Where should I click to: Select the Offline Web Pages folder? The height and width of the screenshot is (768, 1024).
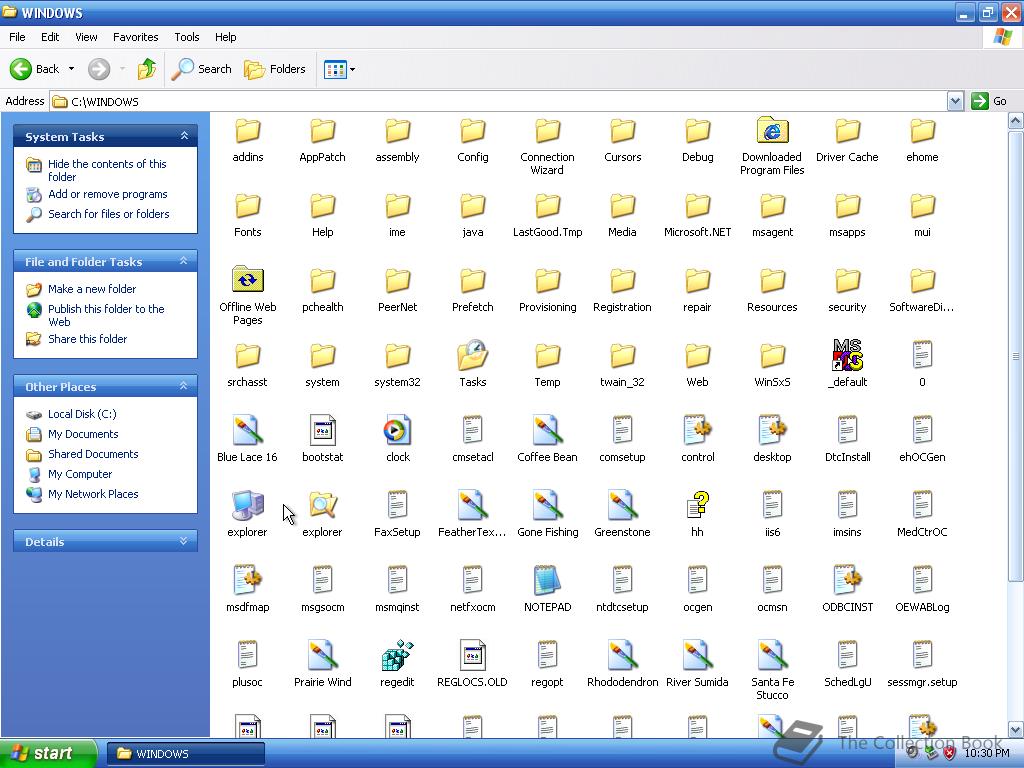[x=248, y=280]
